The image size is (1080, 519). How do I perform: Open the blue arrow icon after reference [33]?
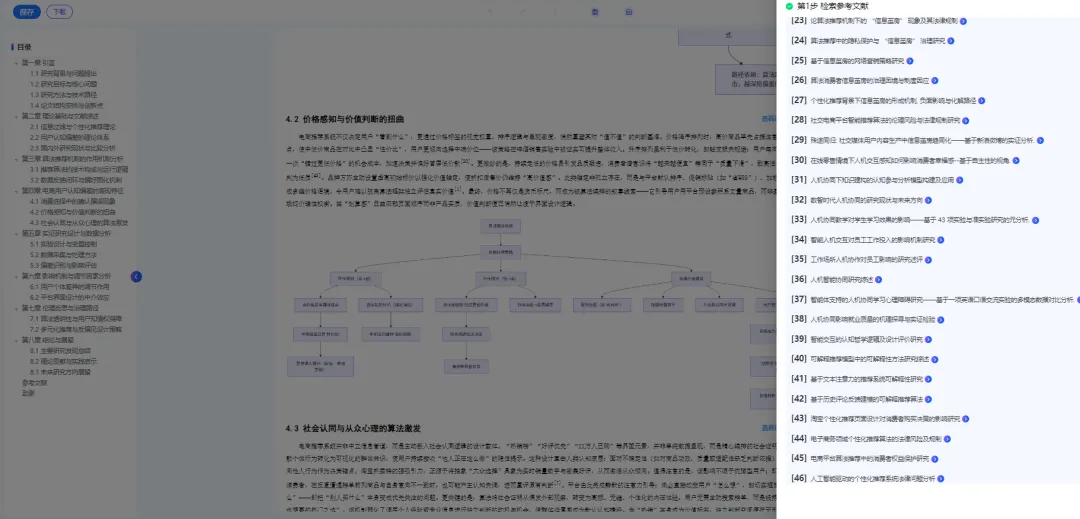[x=1035, y=220]
